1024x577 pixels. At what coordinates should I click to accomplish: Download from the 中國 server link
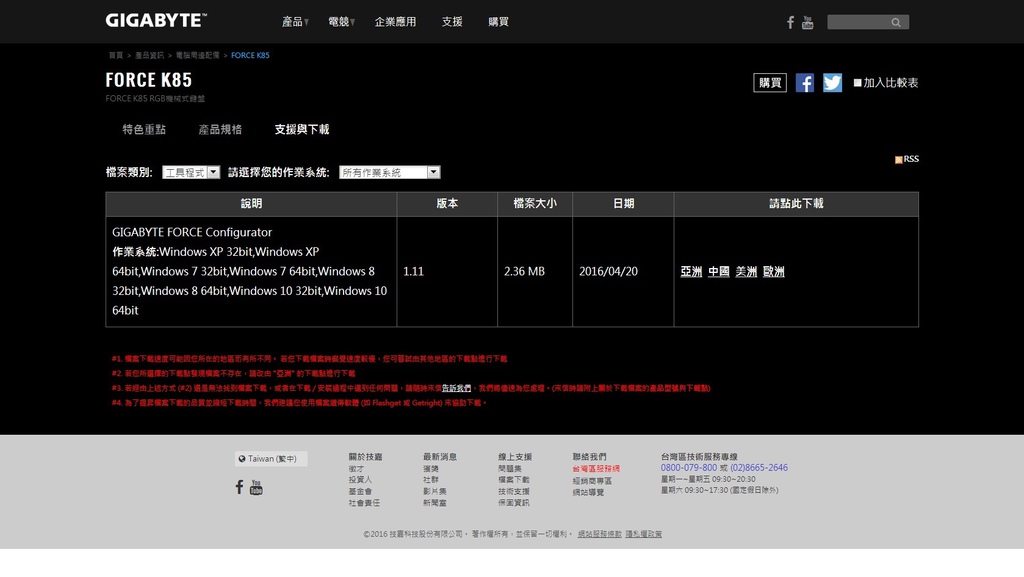tap(718, 272)
